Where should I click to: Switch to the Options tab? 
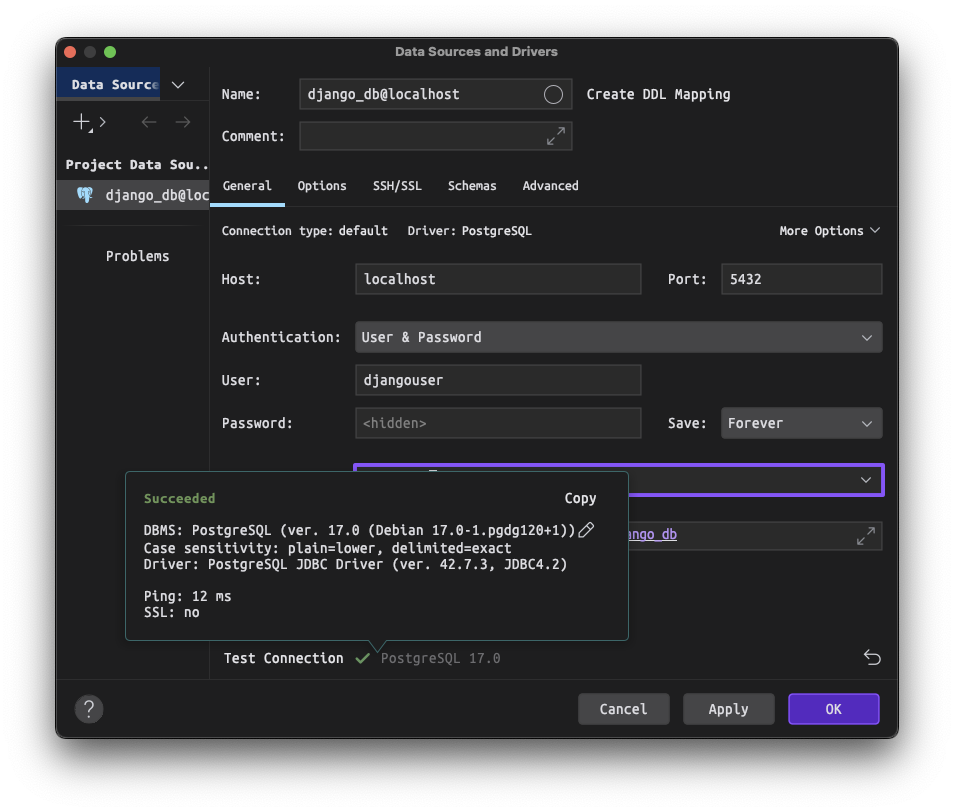(x=322, y=186)
